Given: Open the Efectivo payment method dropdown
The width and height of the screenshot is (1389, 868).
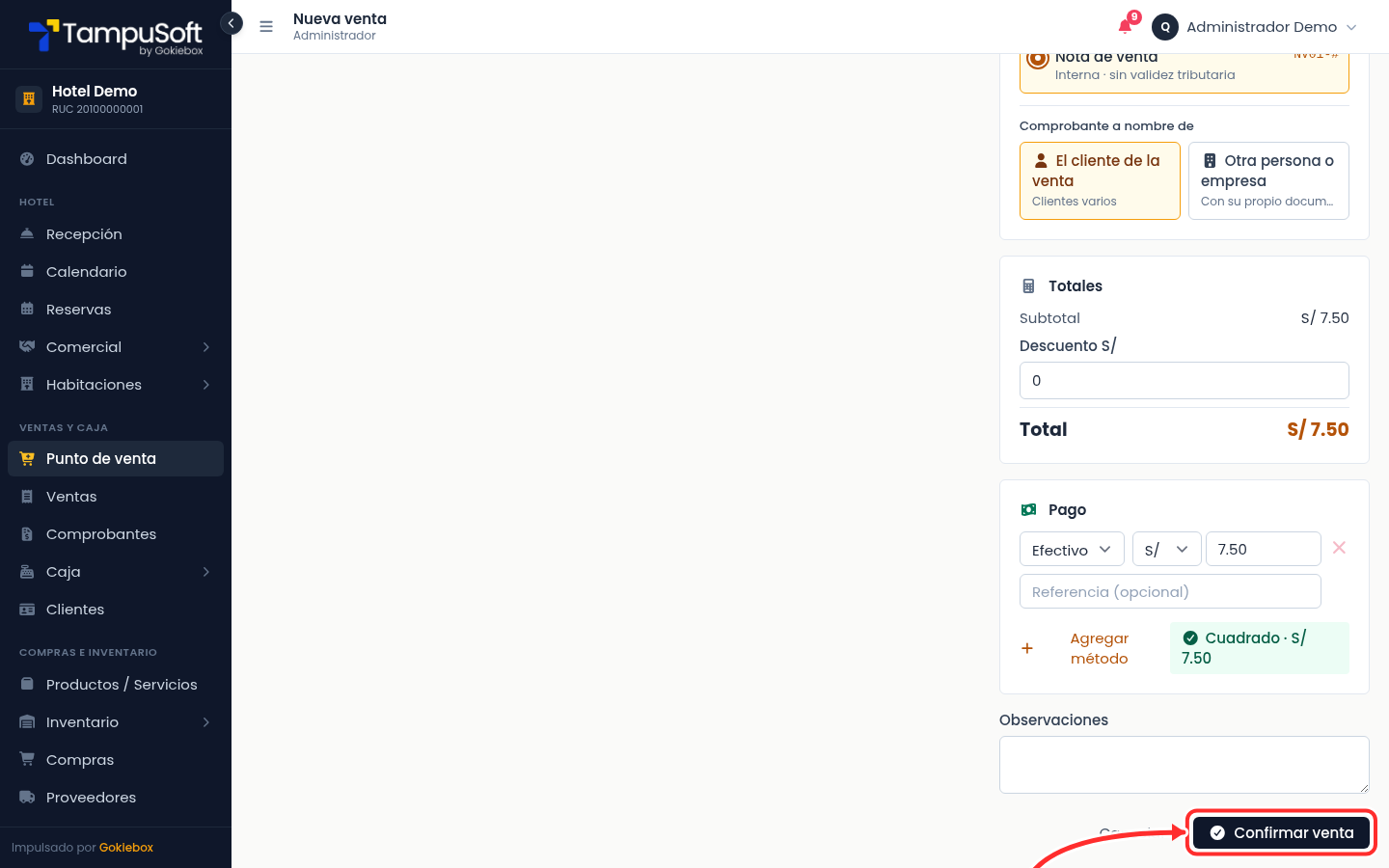Looking at the screenshot, I should 1072,549.
